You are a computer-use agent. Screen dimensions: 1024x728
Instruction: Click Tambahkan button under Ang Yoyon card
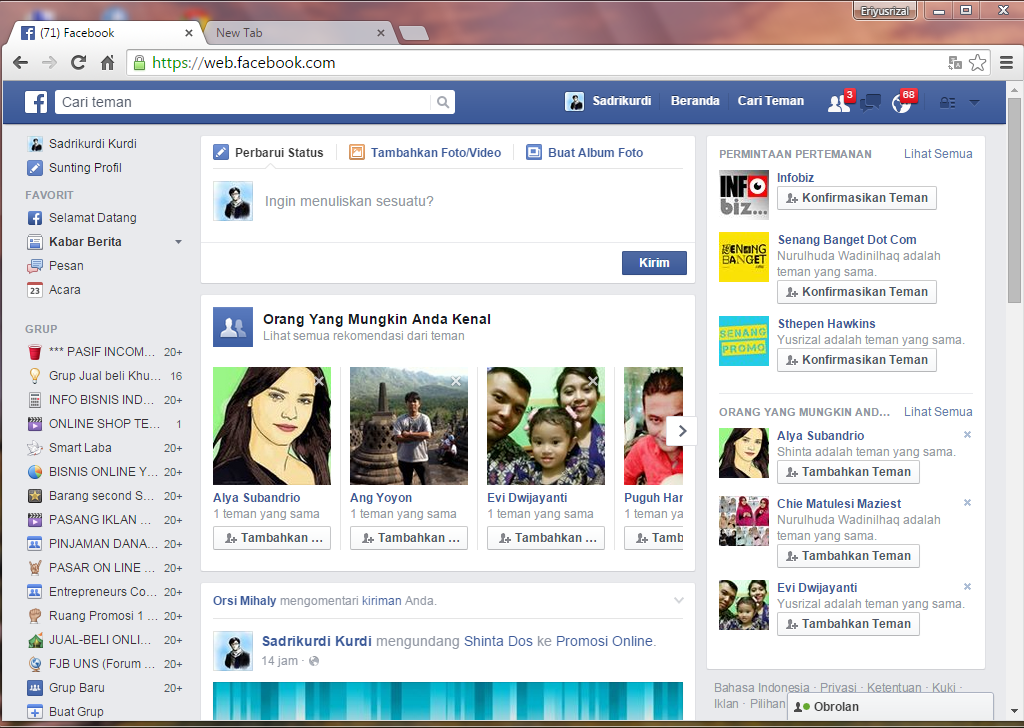pos(409,538)
